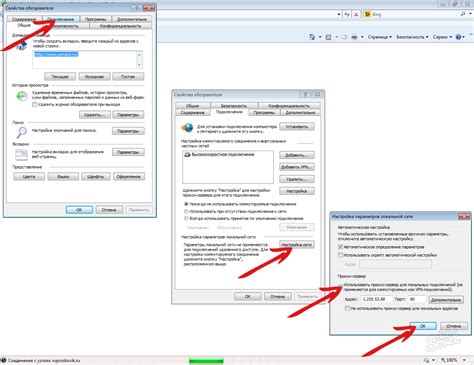Viewport: 474px width, 365px height.
Task: Click the house icon in home page section
Action: coord(21,46)
